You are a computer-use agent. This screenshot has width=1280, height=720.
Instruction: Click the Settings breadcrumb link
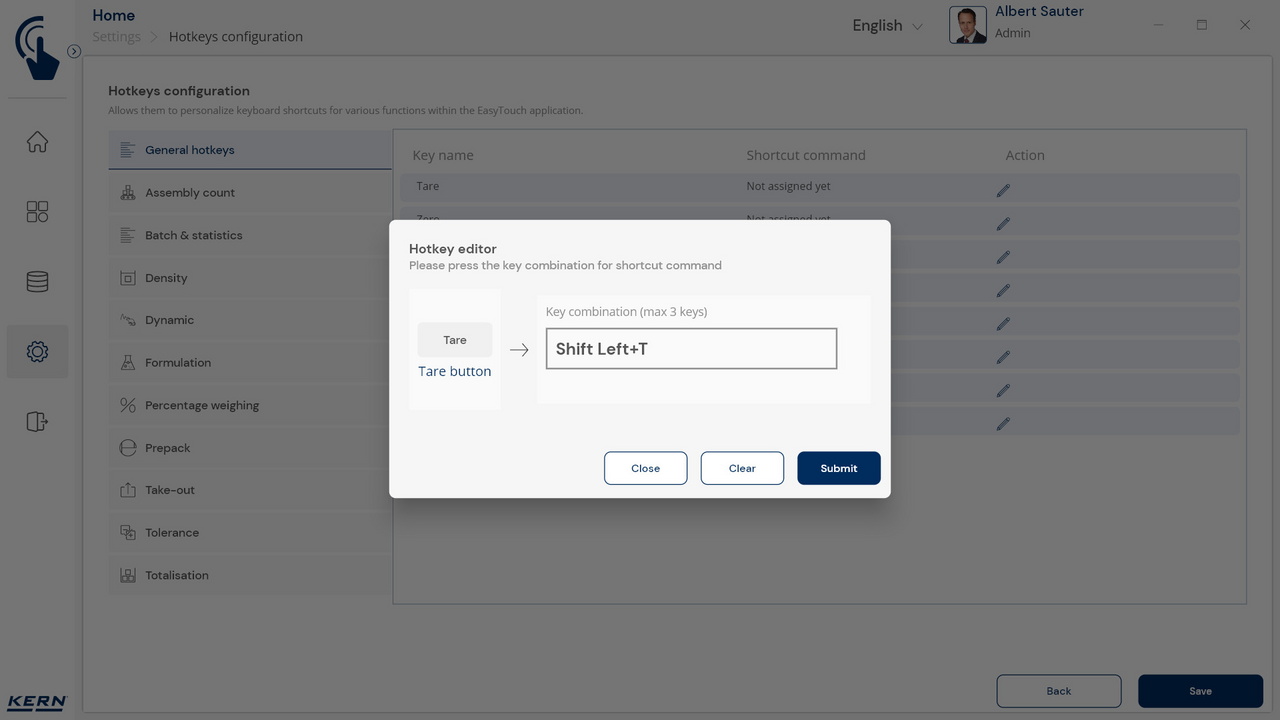(116, 37)
